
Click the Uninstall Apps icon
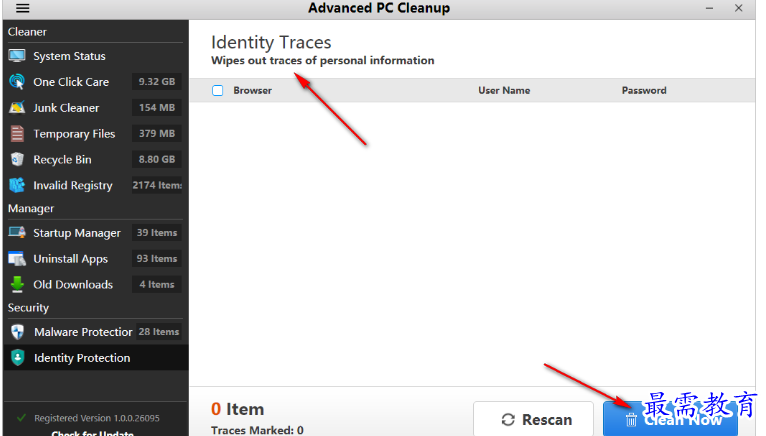(x=17, y=259)
